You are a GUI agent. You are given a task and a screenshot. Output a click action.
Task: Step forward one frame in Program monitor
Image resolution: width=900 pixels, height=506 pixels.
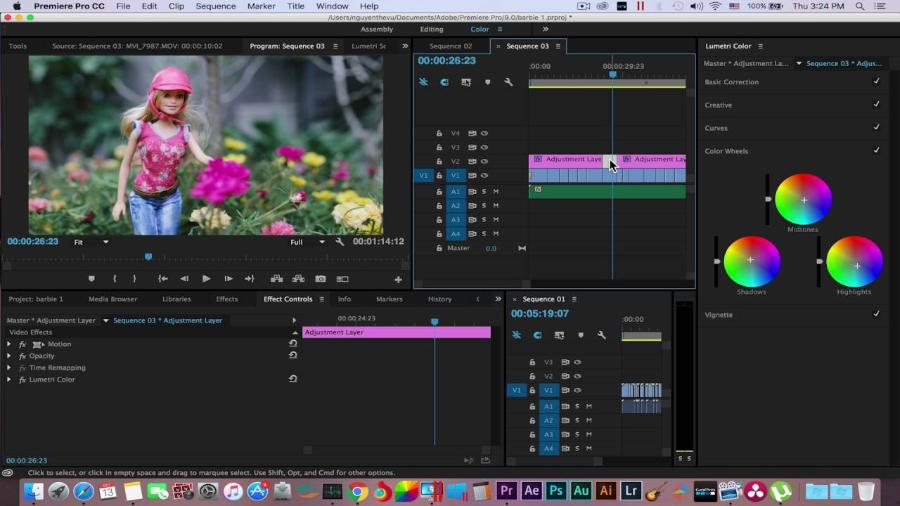228,279
